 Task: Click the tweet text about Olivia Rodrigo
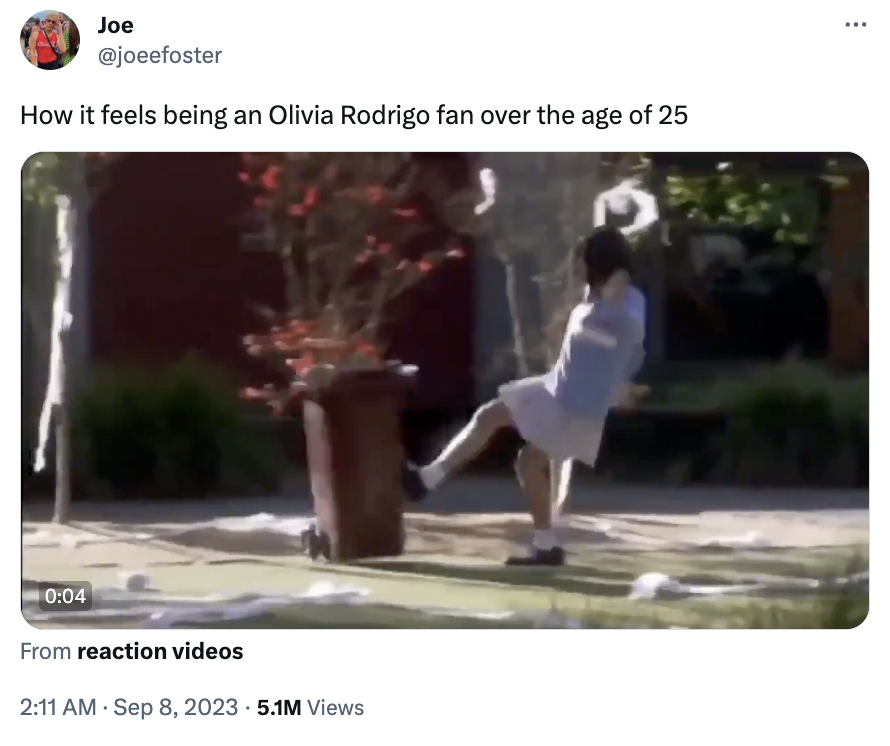pyautogui.click(x=354, y=115)
